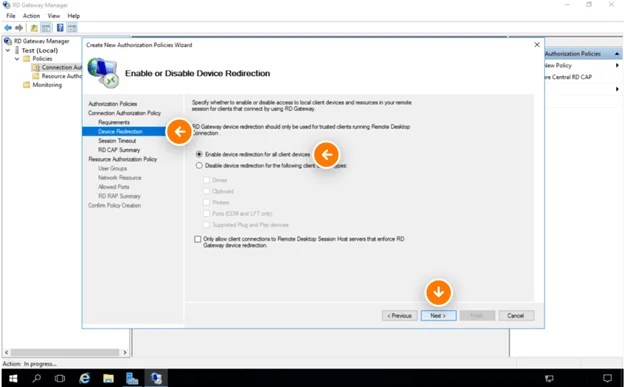Toggle the Show/Hide Console Tree toolbar icon
Image resolution: width=624 pixels, height=387 pixels.
[46, 28]
